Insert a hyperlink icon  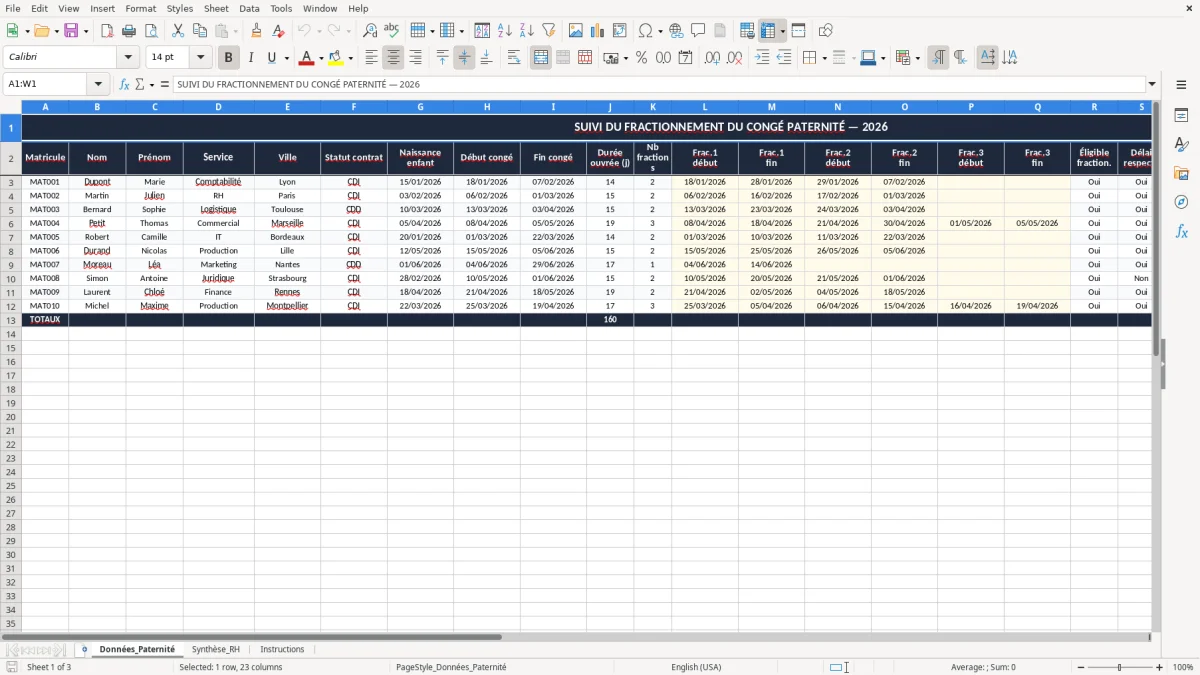[x=676, y=31]
